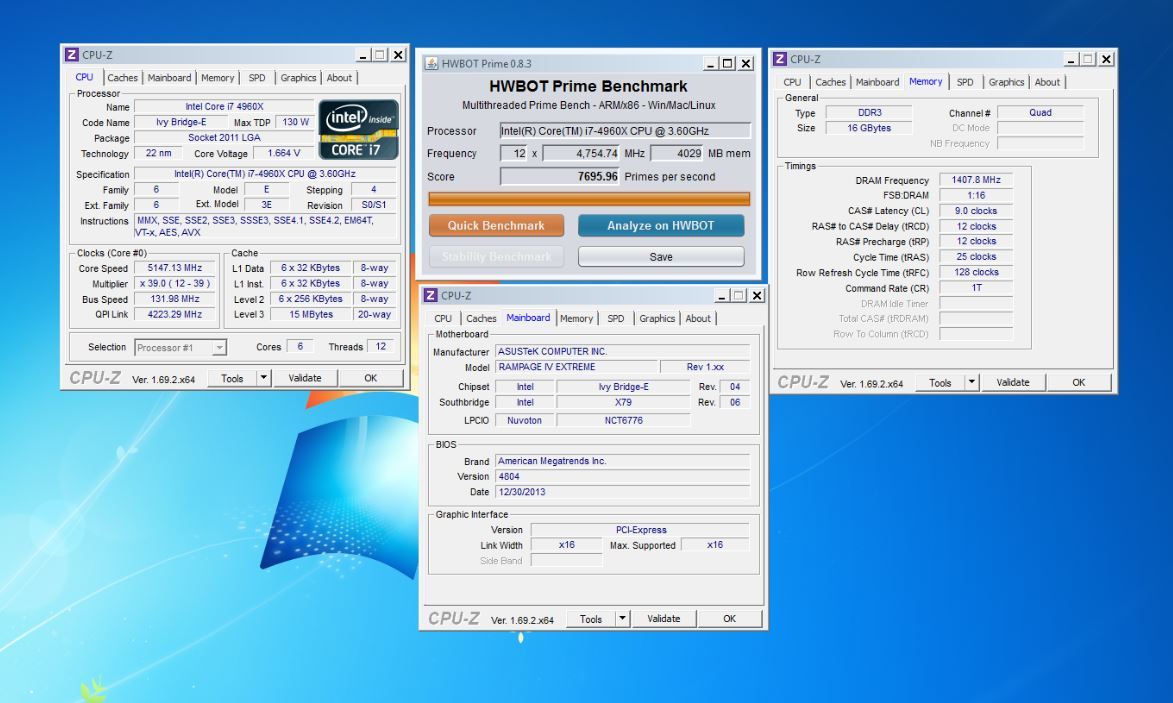Click the CAS# Latency value 9.0 clocks
1173x703 pixels.
click(976, 210)
